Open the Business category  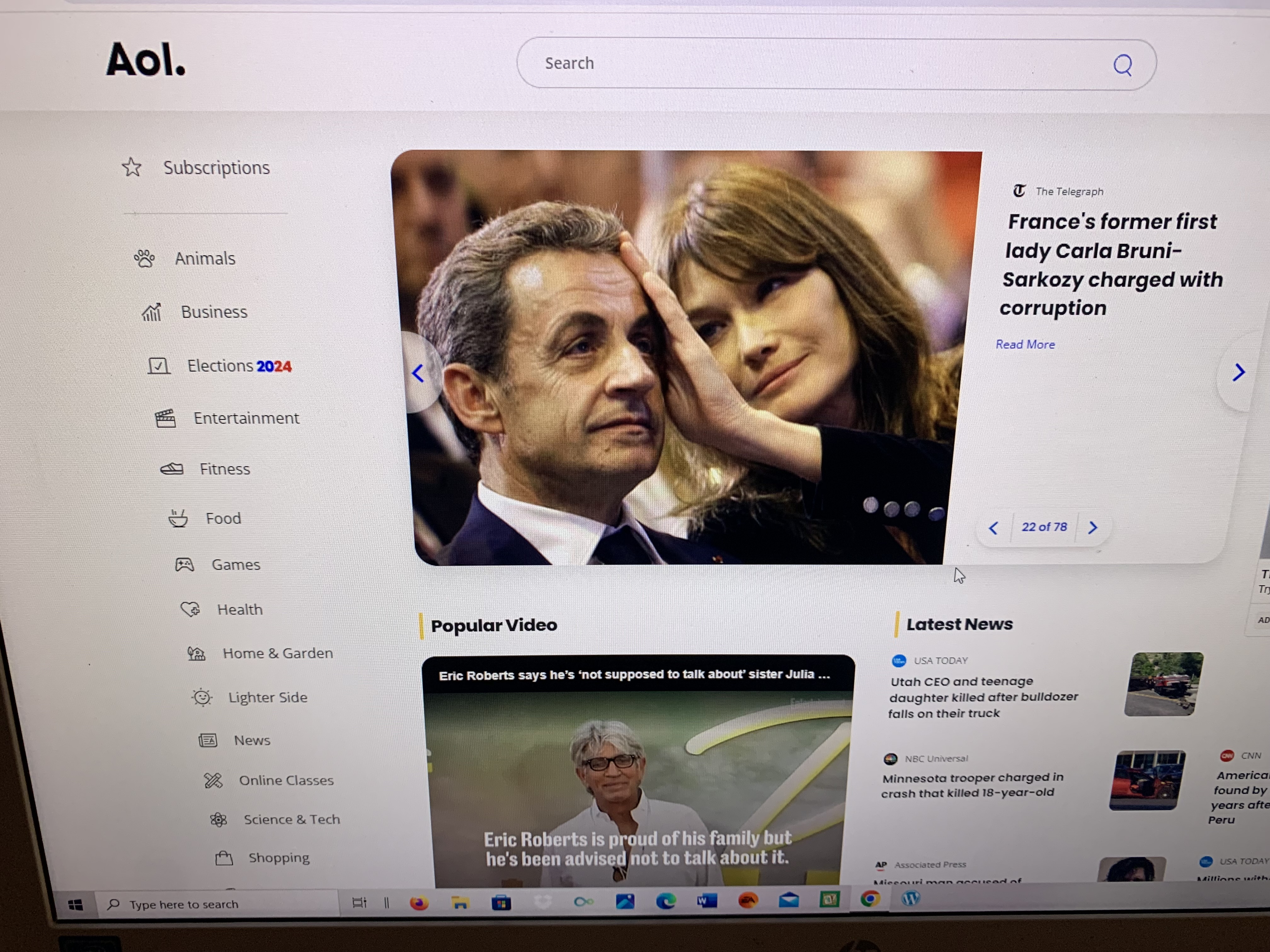click(214, 312)
